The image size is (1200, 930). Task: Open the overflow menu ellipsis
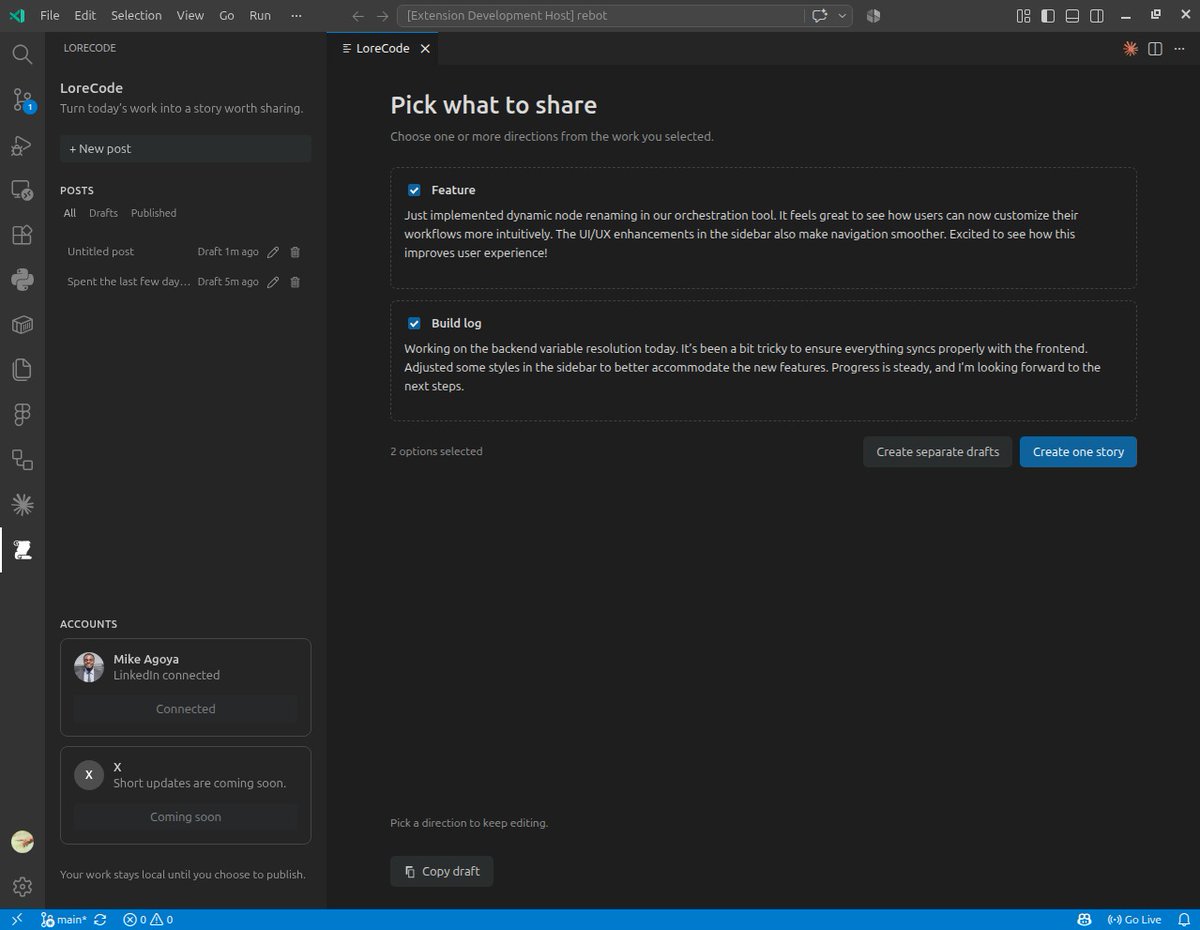(x=295, y=16)
